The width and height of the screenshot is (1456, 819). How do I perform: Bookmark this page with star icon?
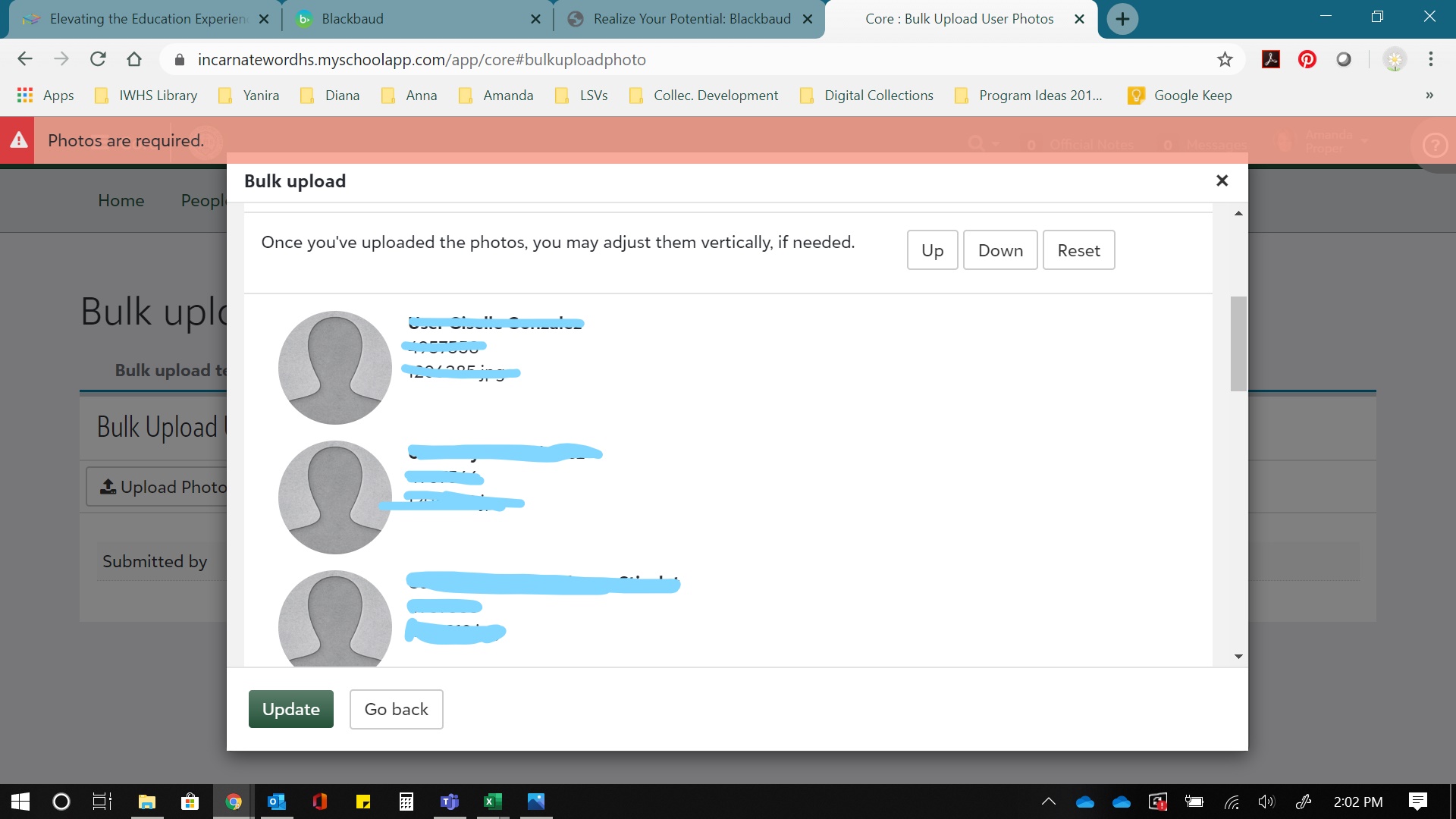point(1225,59)
